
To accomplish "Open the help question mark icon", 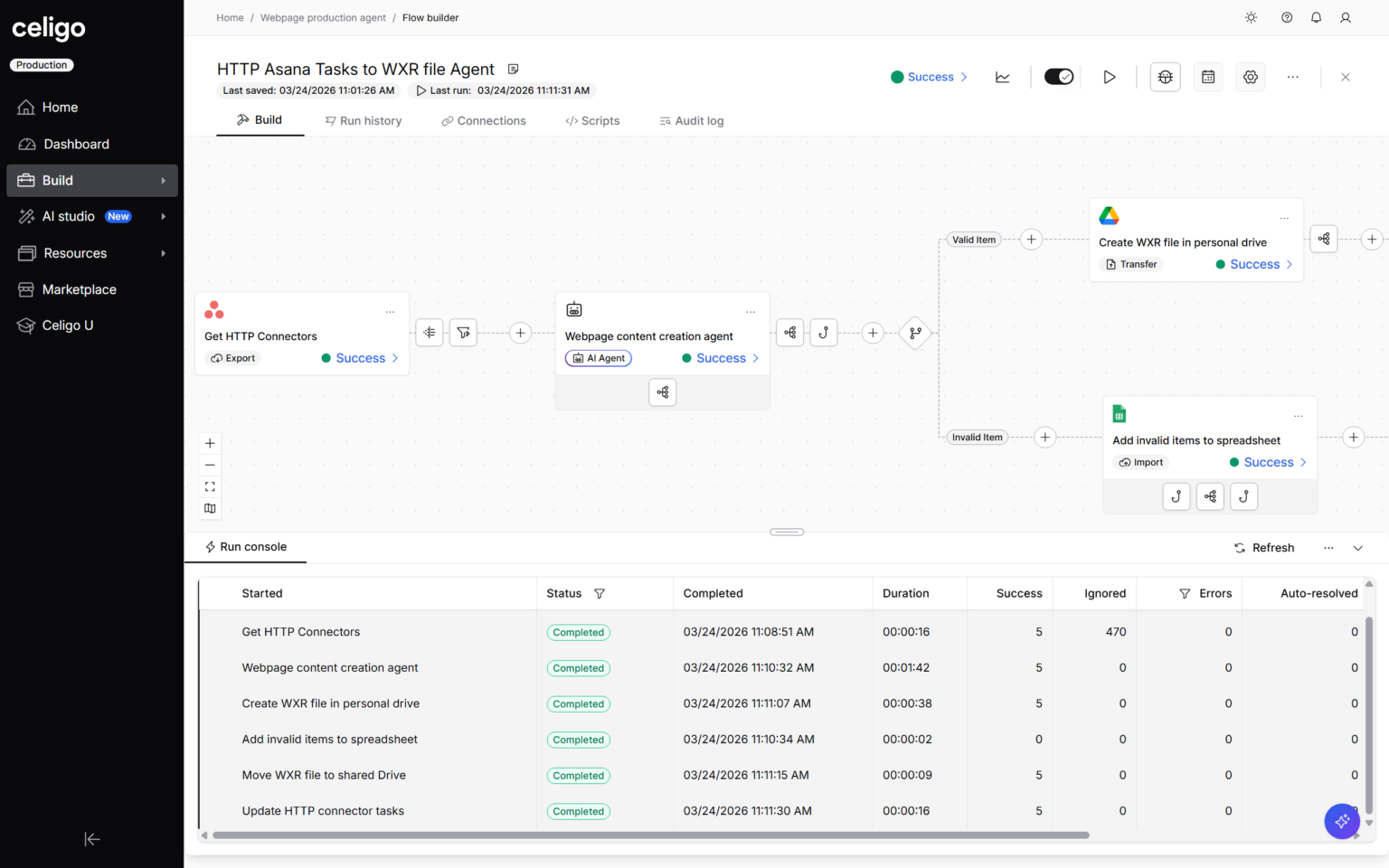I will click(x=1287, y=18).
